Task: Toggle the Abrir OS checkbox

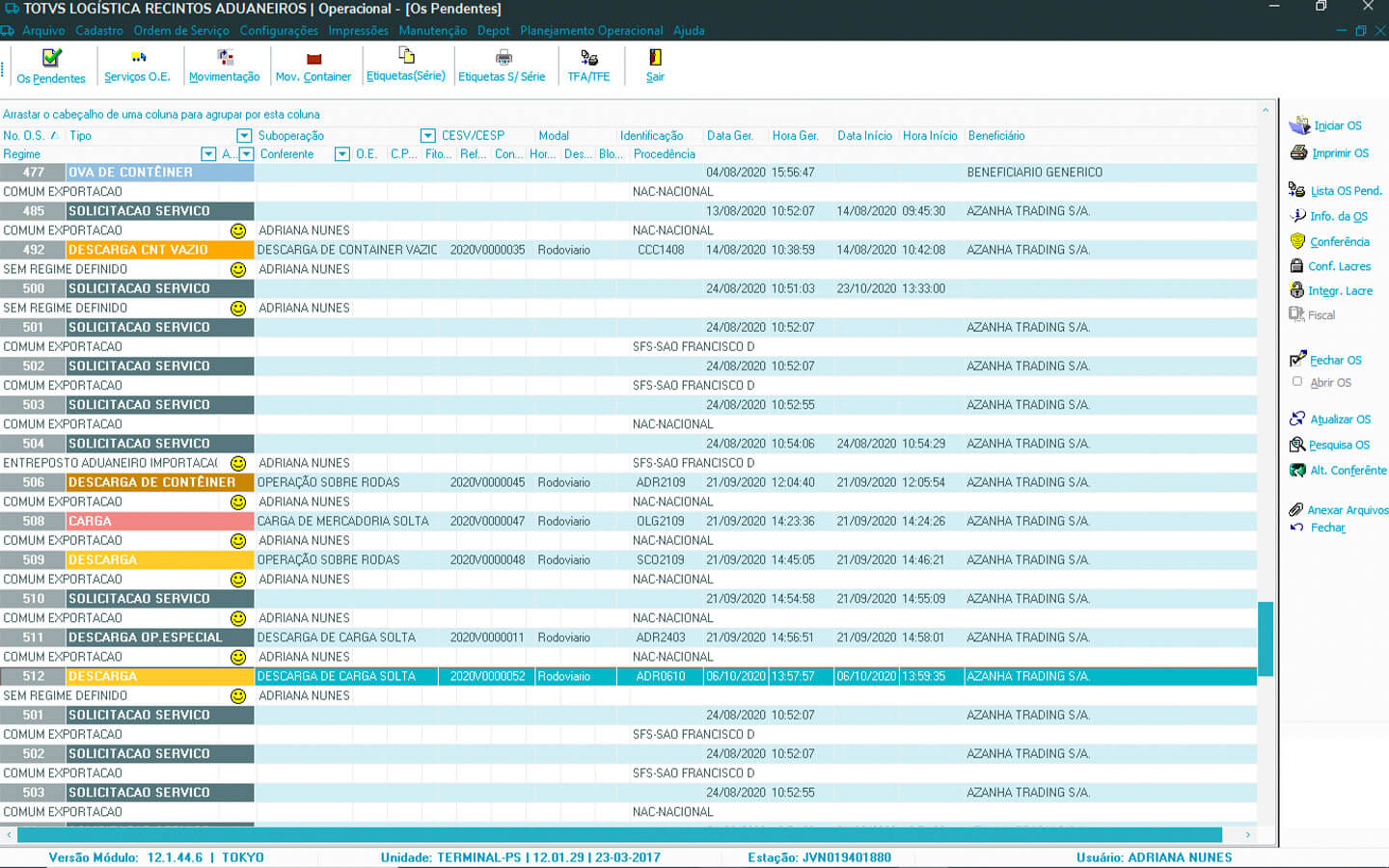Action: (x=1297, y=382)
